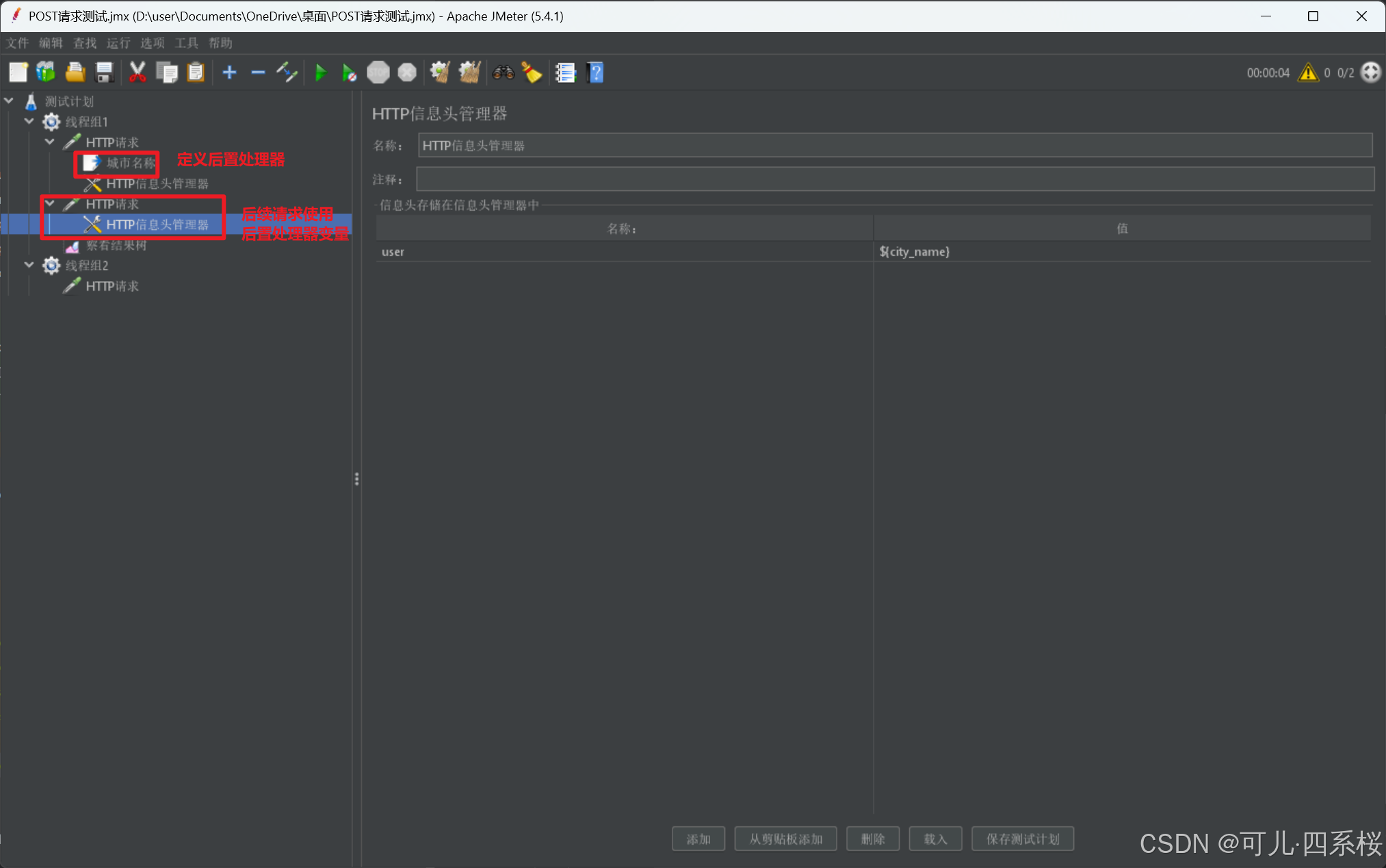Open the 选项 menu
This screenshot has width=1386, height=868.
(x=152, y=43)
